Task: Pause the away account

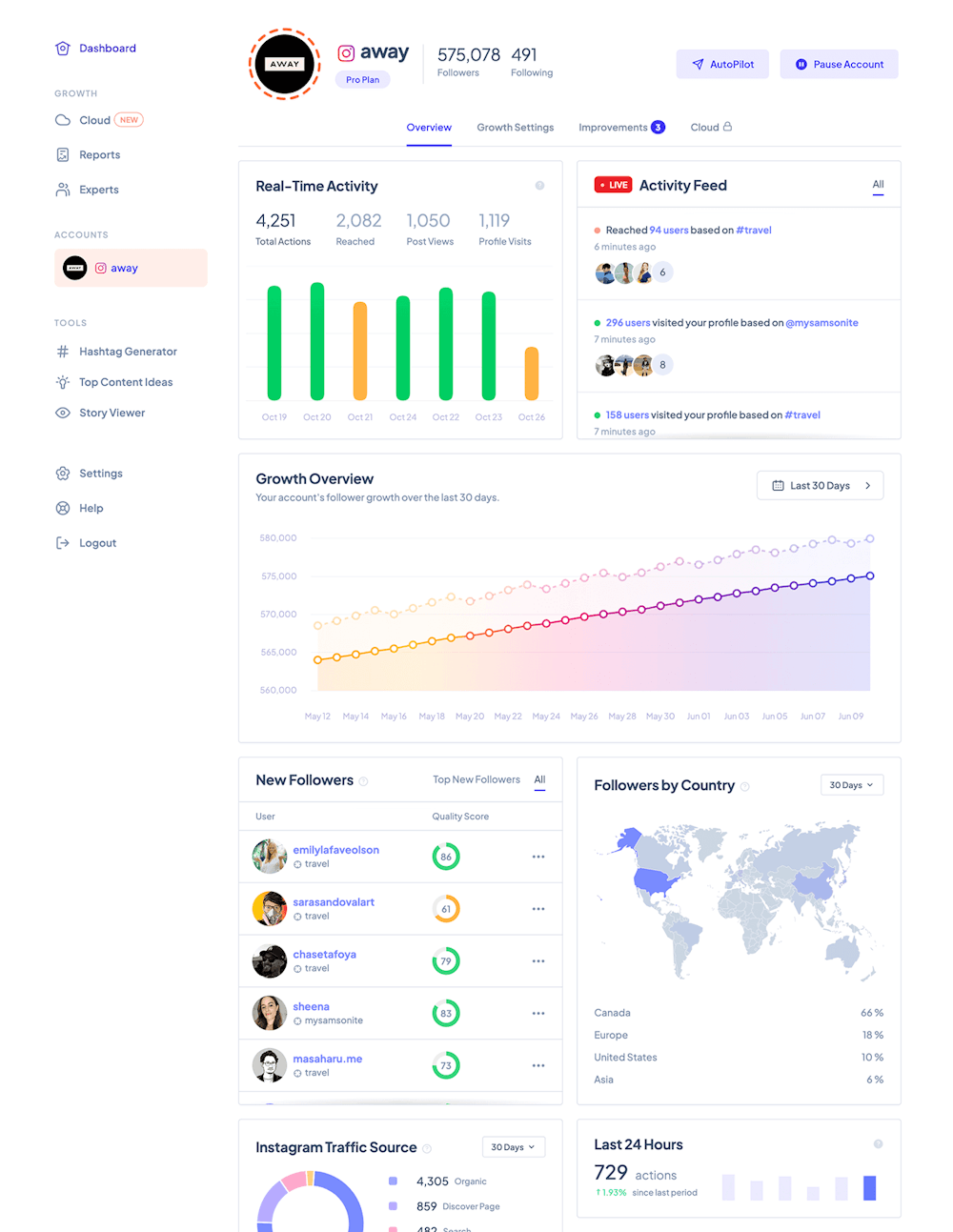Action: (839, 64)
